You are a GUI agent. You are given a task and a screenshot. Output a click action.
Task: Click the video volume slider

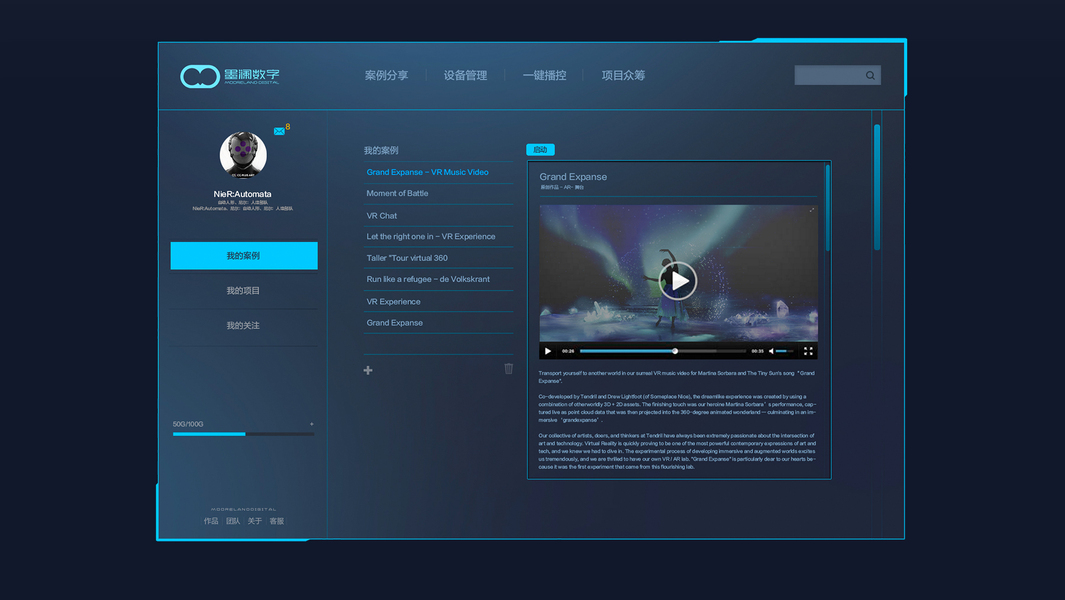784,351
